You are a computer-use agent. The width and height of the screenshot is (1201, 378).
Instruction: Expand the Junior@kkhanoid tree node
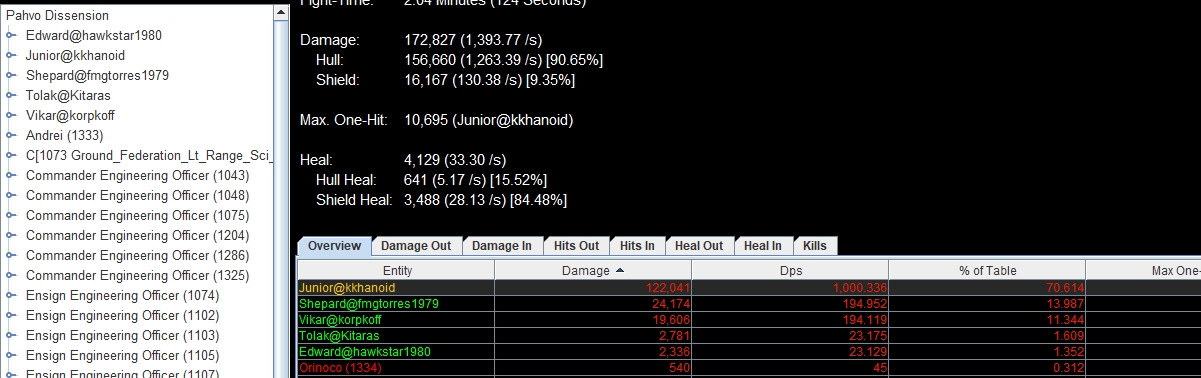click(x=11, y=56)
